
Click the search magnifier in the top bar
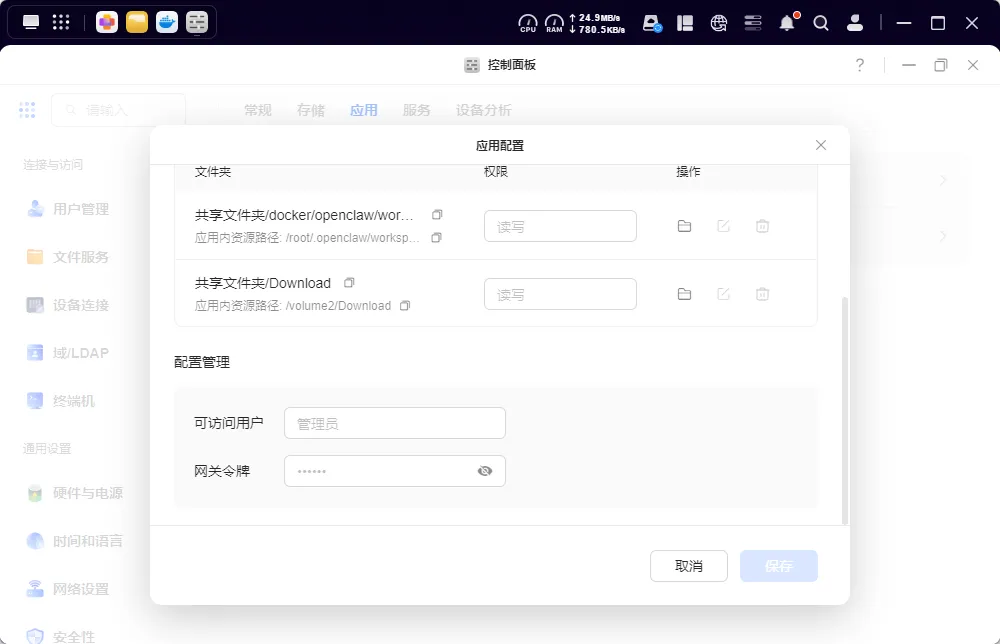point(821,23)
